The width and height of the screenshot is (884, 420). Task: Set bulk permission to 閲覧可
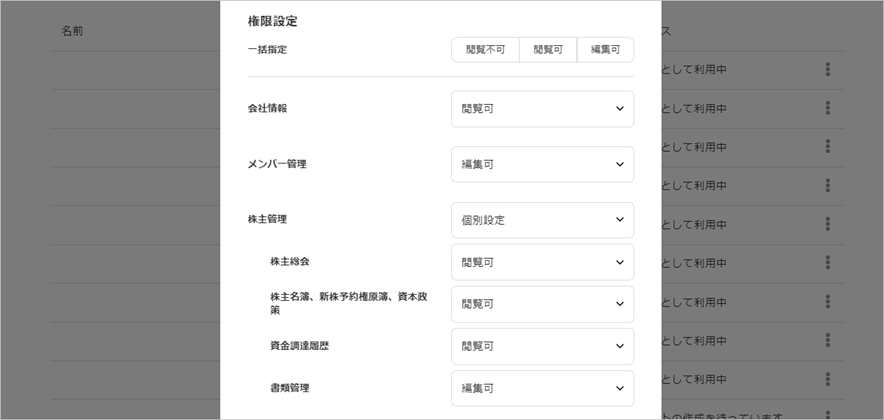pyautogui.click(x=548, y=50)
